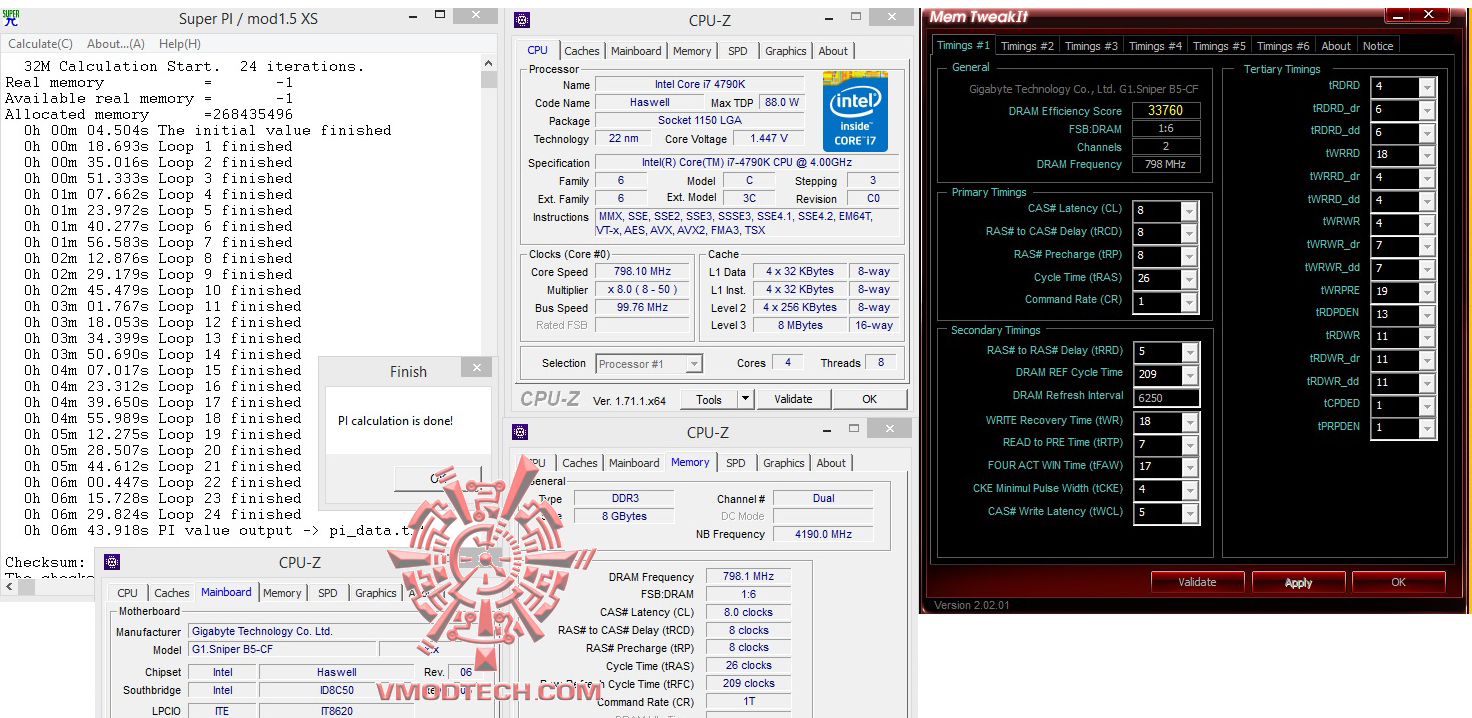Expand the WRITE Recovery Time (tWR) dropdown
The height and width of the screenshot is (718, 1472).
(x=1189, y=423)
